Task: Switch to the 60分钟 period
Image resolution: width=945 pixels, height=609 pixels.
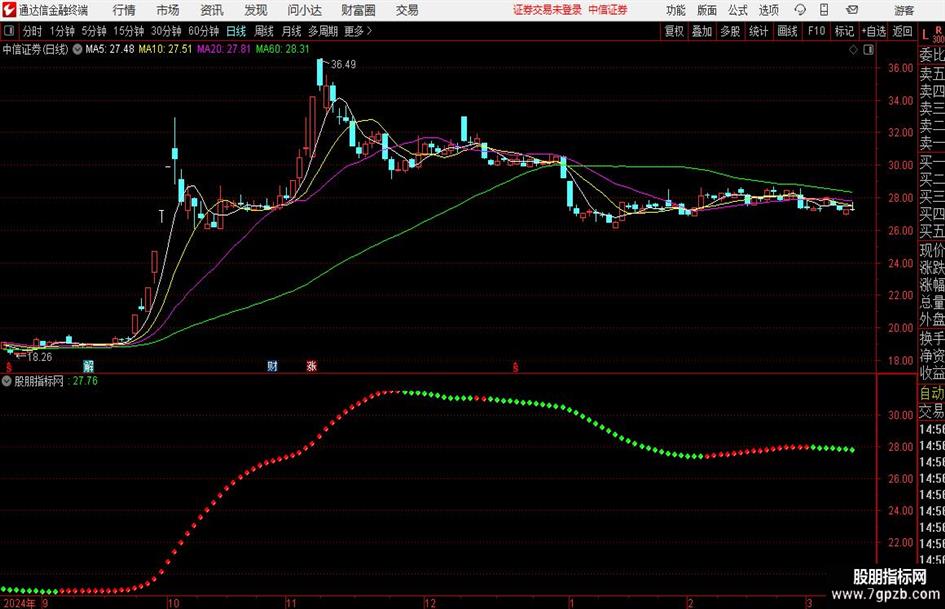Action: [x=203, y=31]
